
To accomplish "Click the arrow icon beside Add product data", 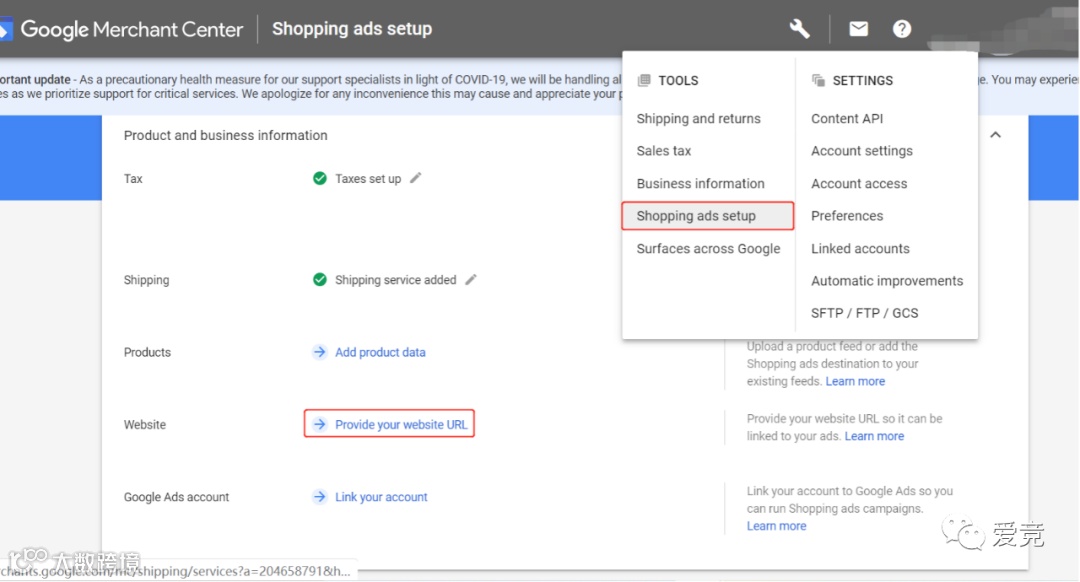I will (x=319, y=352).
